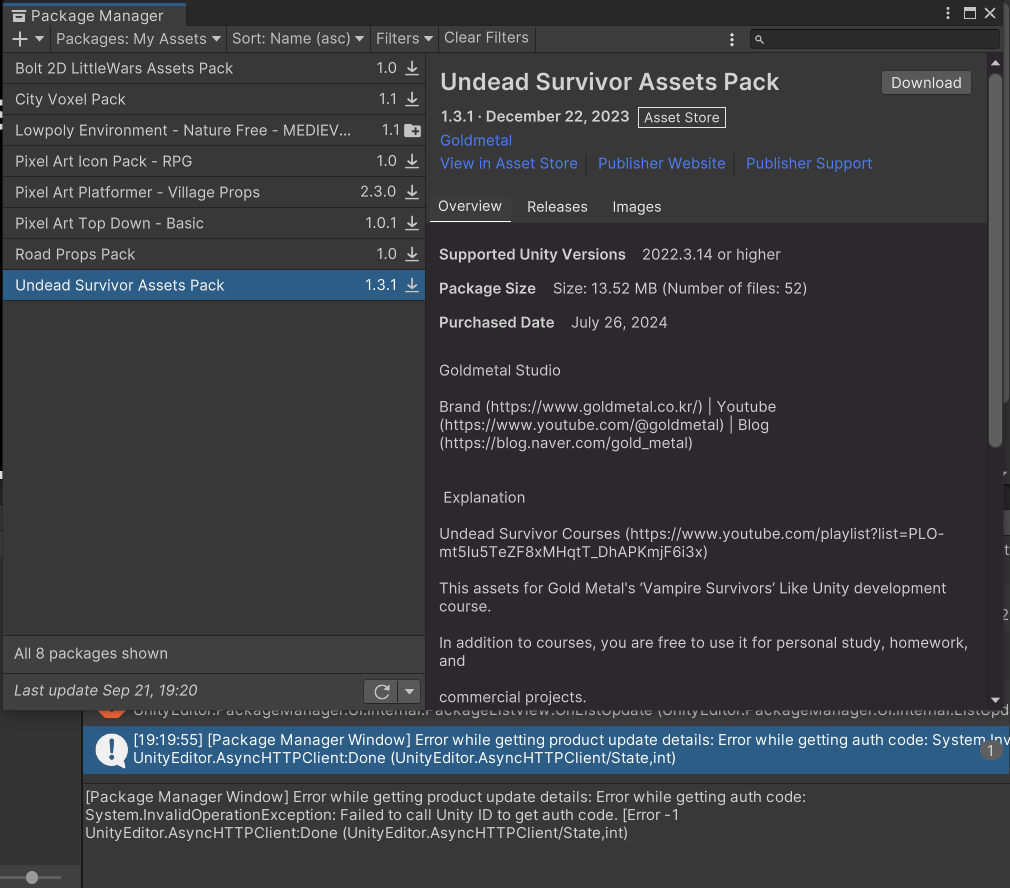Select the City Voxel Pack row
Viewport: 1010px width, 888px height.
pos(214,99)
